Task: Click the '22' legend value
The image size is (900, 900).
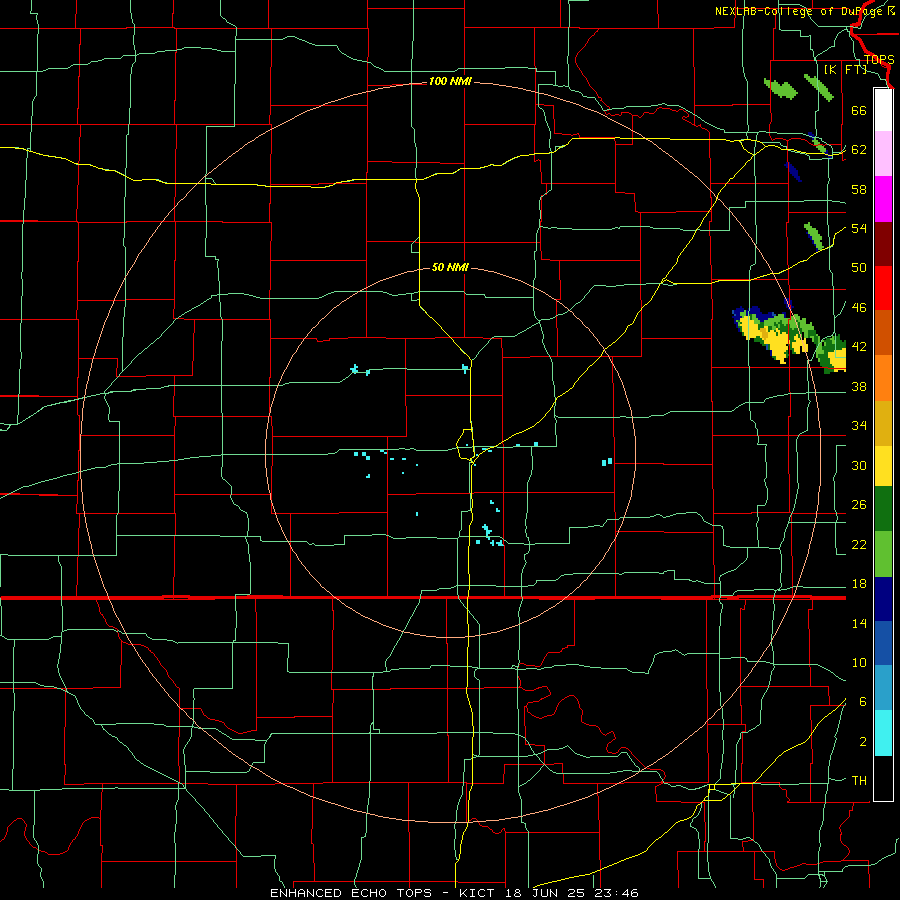Action: click(x=859, y=544)
